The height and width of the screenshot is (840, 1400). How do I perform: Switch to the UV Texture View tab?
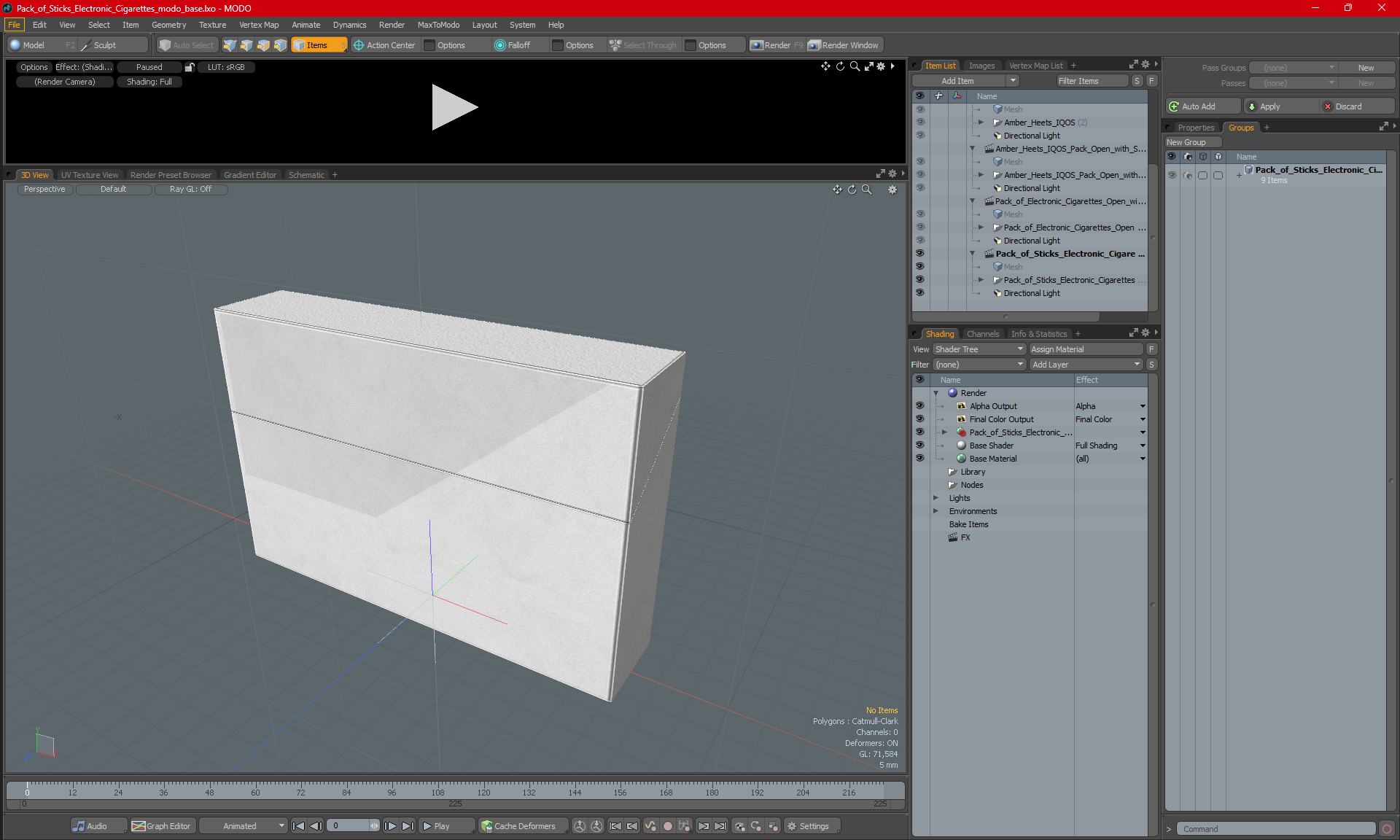pos(89,175)
